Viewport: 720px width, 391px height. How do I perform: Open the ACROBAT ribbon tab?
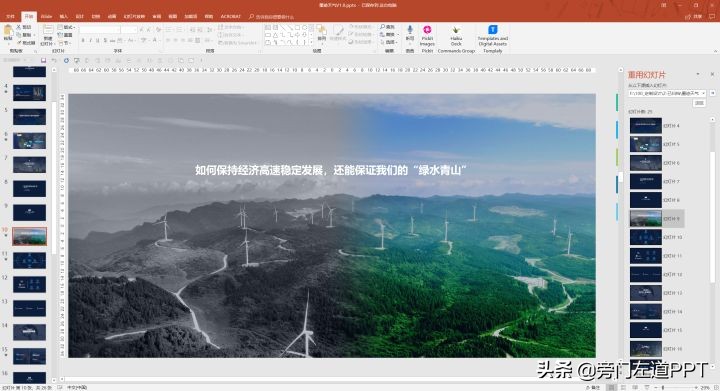[231, 17]
